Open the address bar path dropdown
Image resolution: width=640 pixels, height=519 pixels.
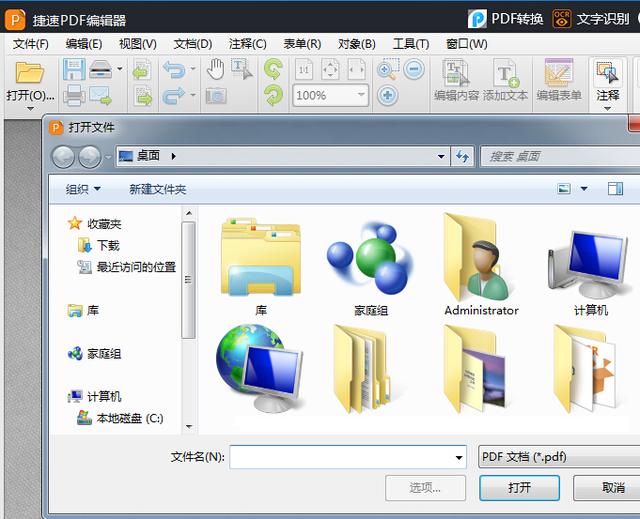[x=441, y=156]
